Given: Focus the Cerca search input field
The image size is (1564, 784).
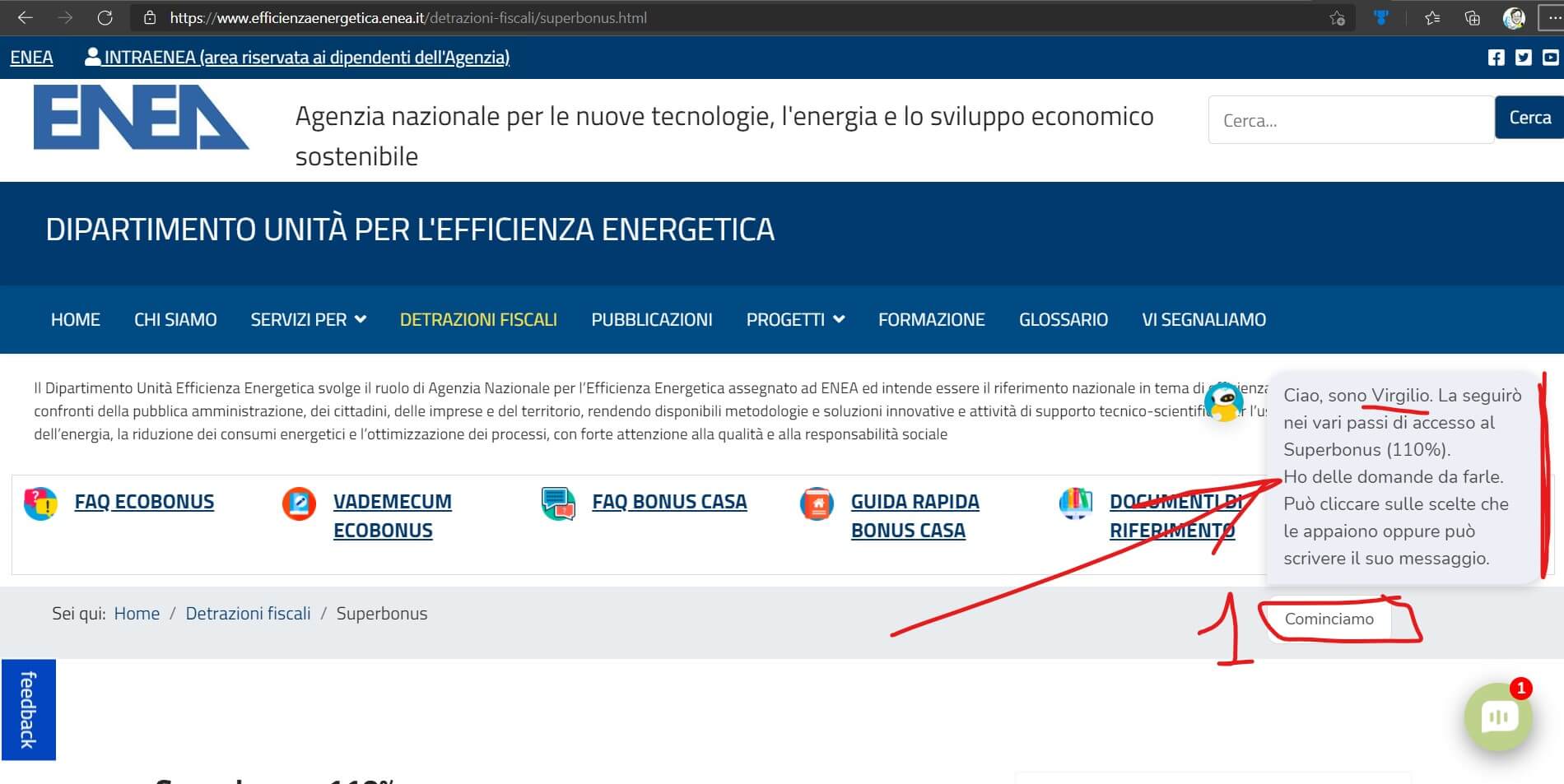Looking at the screenshot, I should click(x=1350, y=120).
